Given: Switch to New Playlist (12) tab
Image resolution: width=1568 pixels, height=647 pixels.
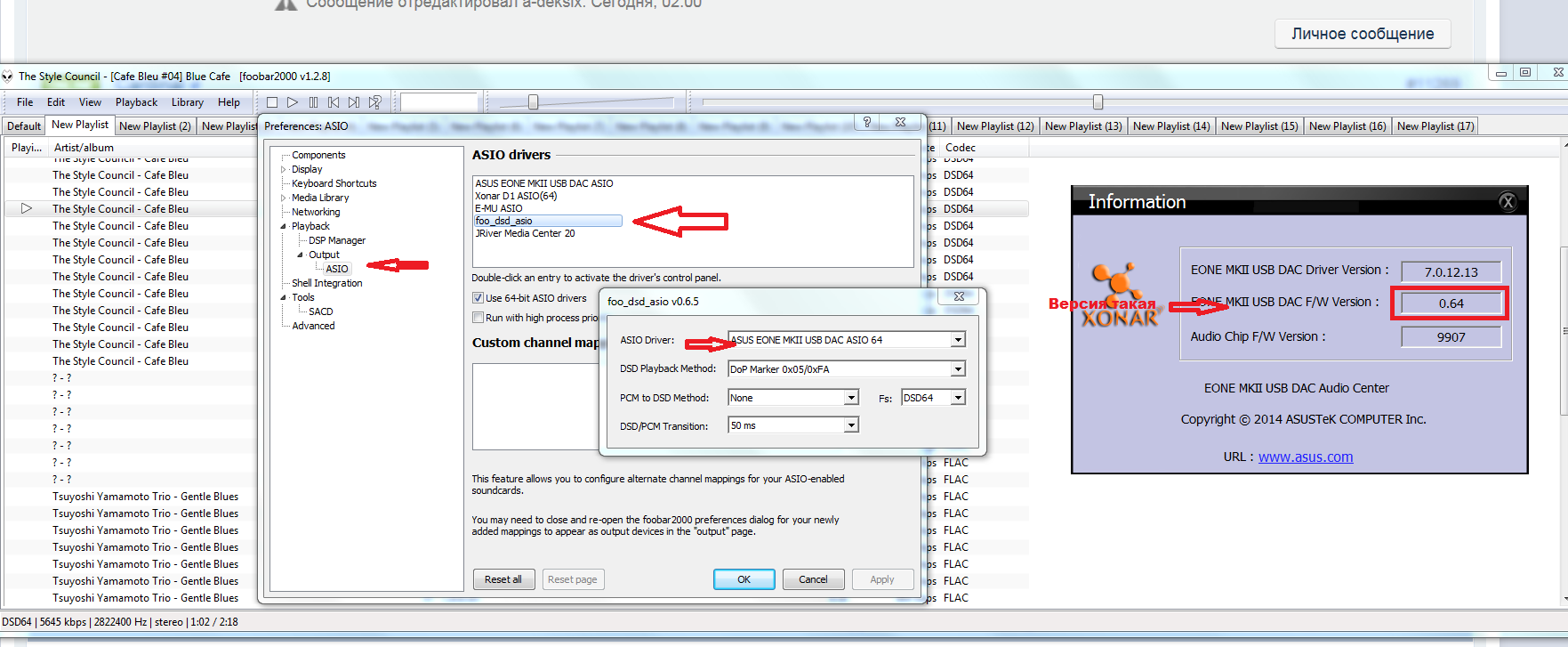Looking at the screenshot, I should coord(995,126).
